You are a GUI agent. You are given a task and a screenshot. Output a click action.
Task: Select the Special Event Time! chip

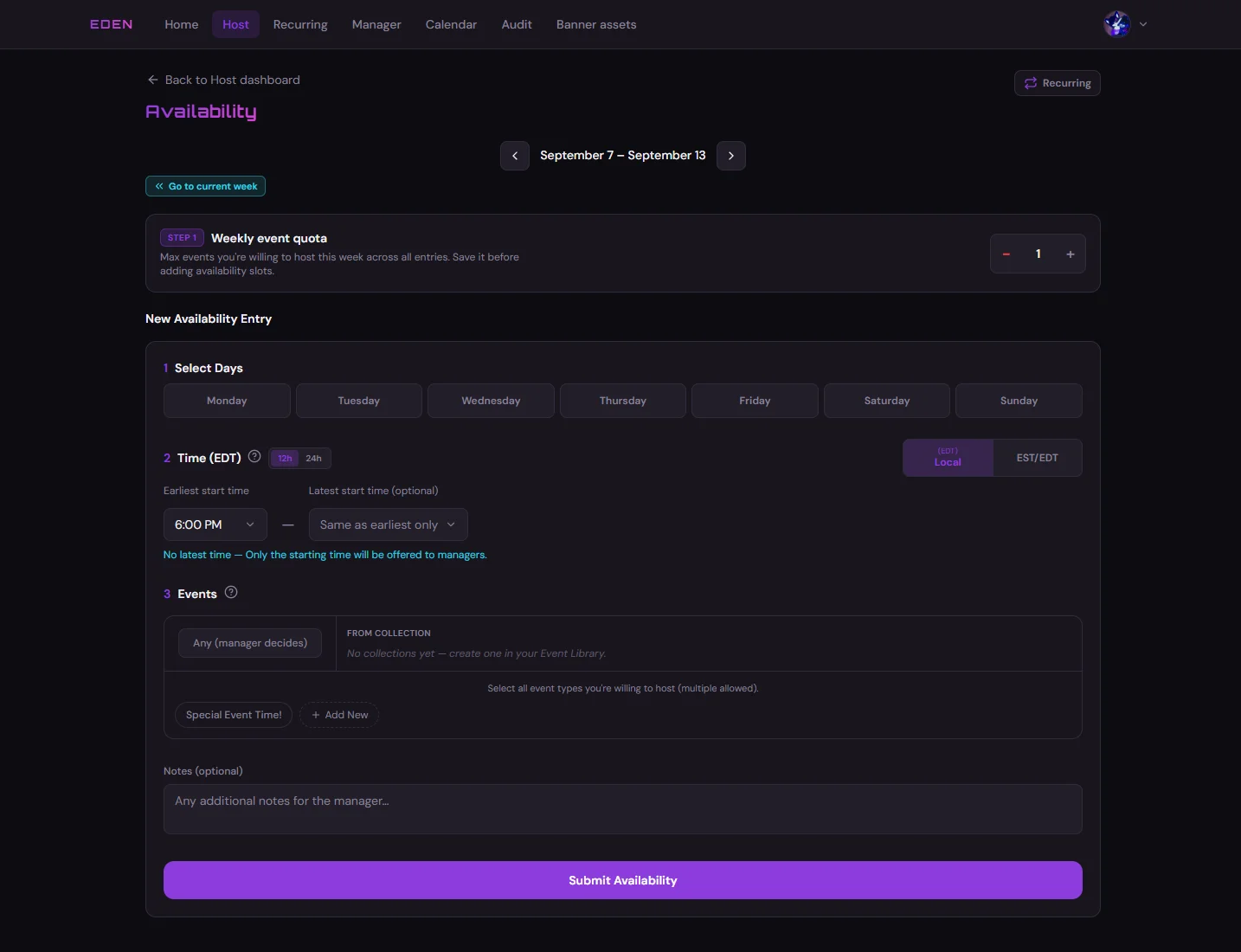pyautogui.click(x=234, y=715)
